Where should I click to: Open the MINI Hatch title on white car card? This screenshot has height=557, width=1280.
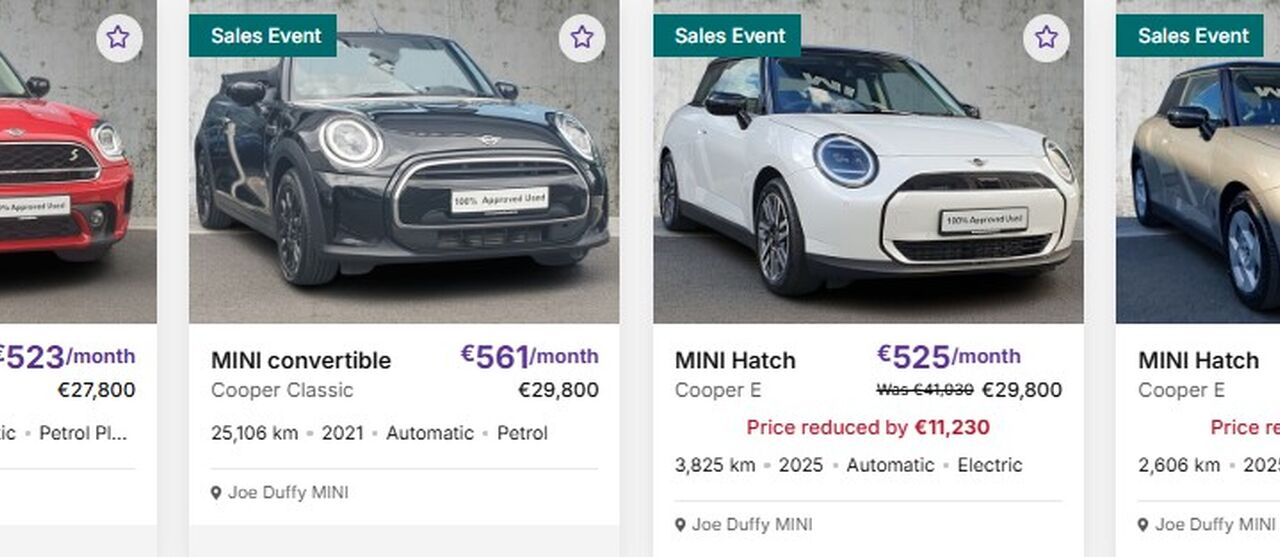[735, 360]
